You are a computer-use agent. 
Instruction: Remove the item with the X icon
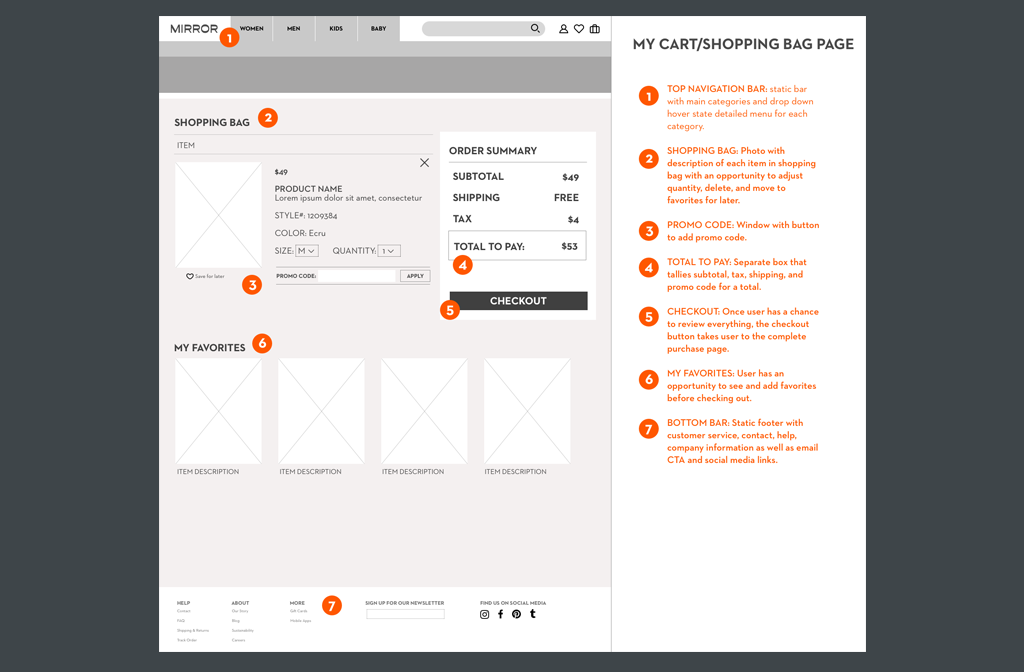(x=424, y=163)
